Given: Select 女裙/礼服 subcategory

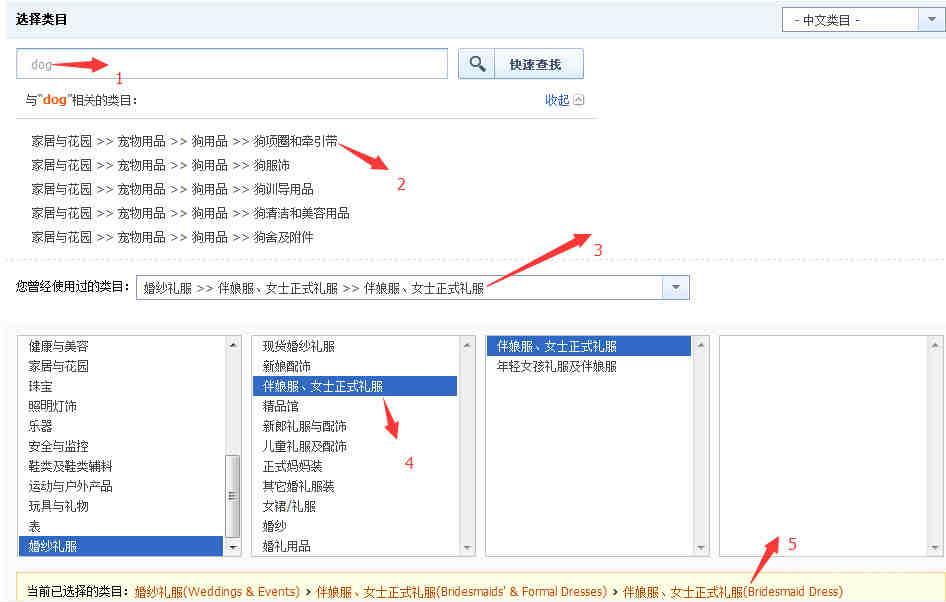Looking at the screenshot, I should (x=355, y=505).
